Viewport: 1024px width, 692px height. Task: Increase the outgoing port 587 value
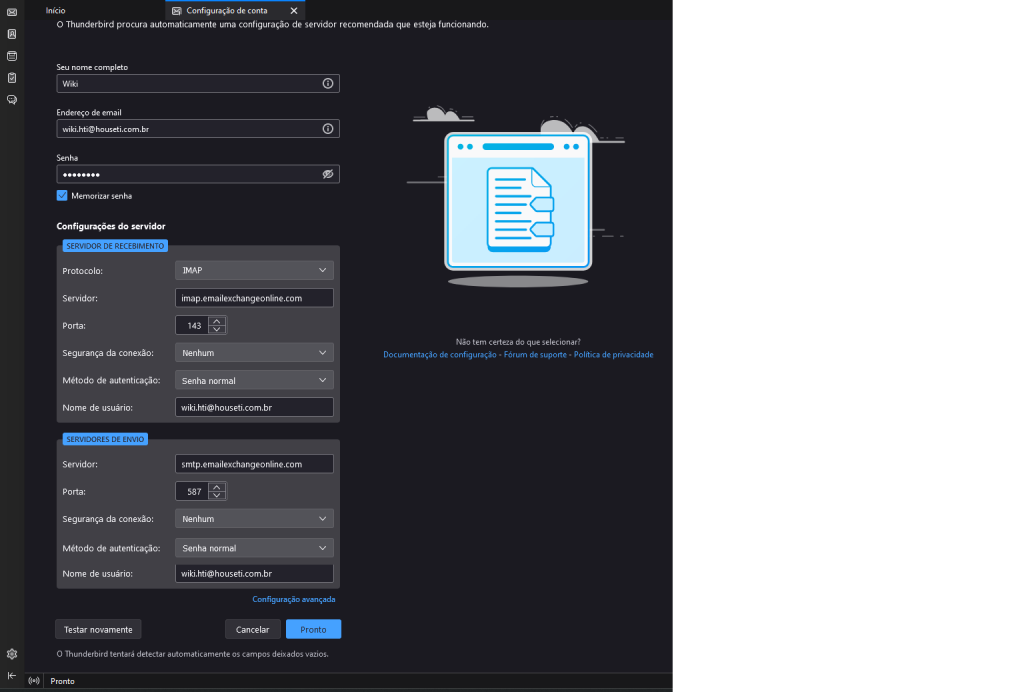pos(217,486)
